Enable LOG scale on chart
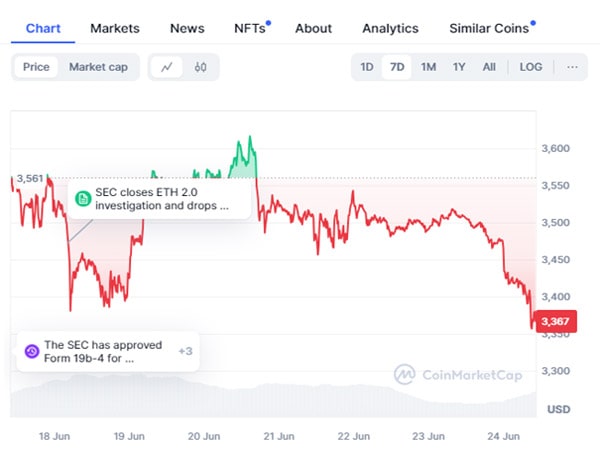Screen dimensions: 600x460 click(531, 67)
